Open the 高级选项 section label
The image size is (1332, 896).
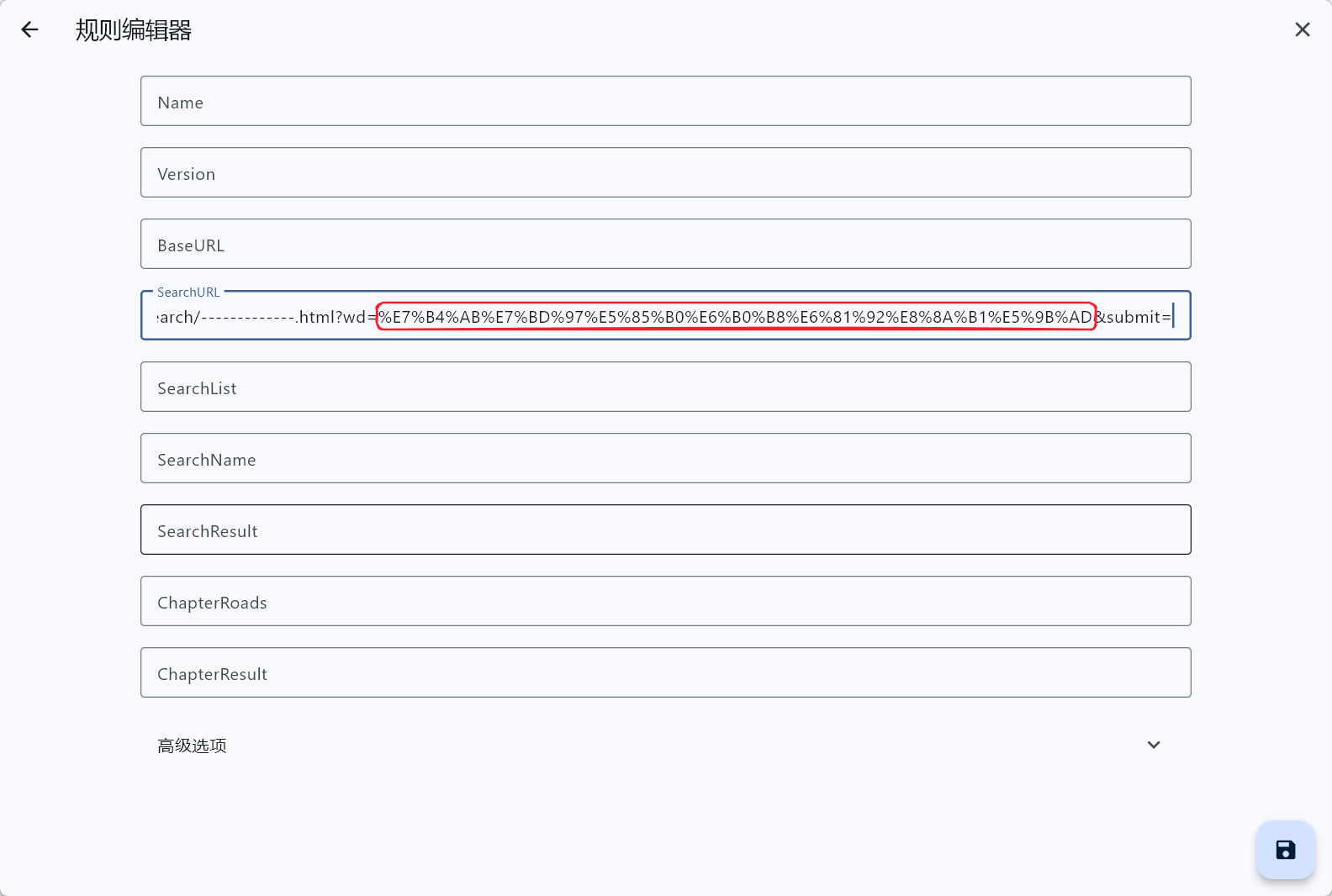click(x=192, y=746)
